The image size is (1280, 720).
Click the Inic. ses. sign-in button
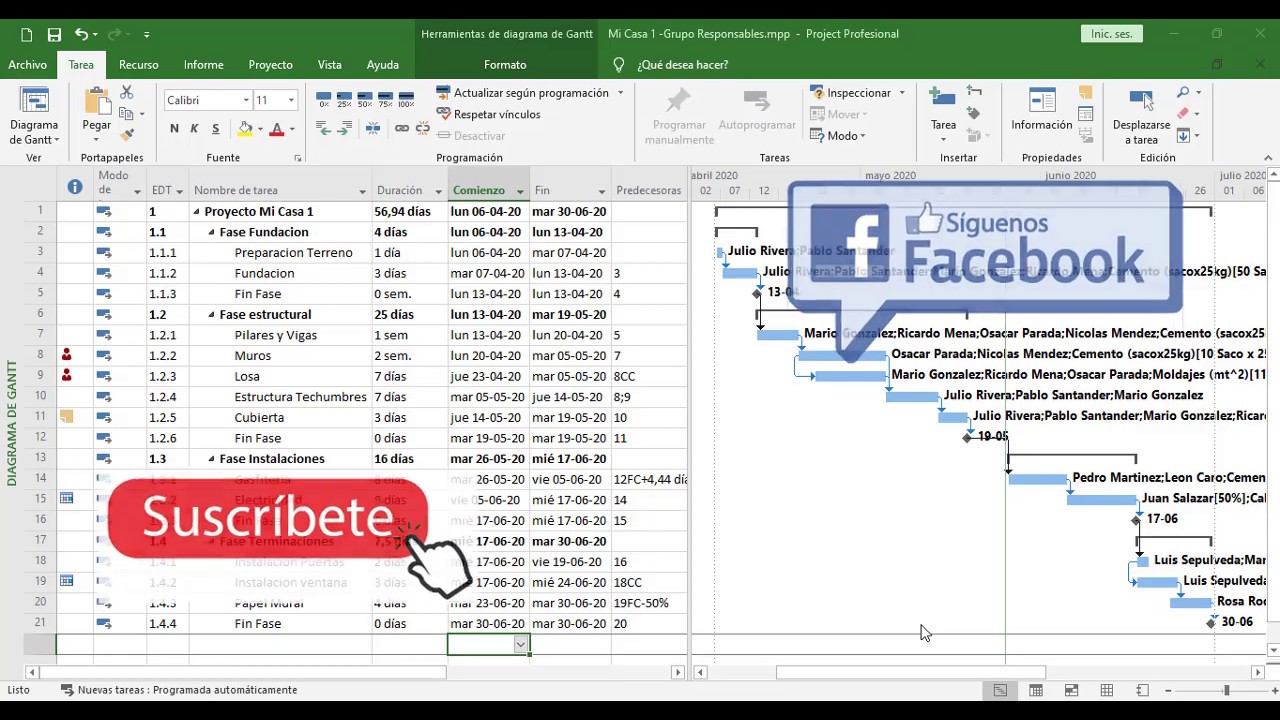1111,34
